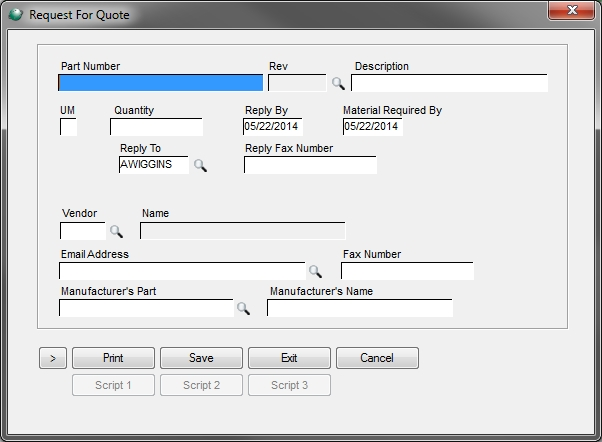This screenshot has width=602, height=442.
Task: Click the Cancel button
Action: [377, 358]
